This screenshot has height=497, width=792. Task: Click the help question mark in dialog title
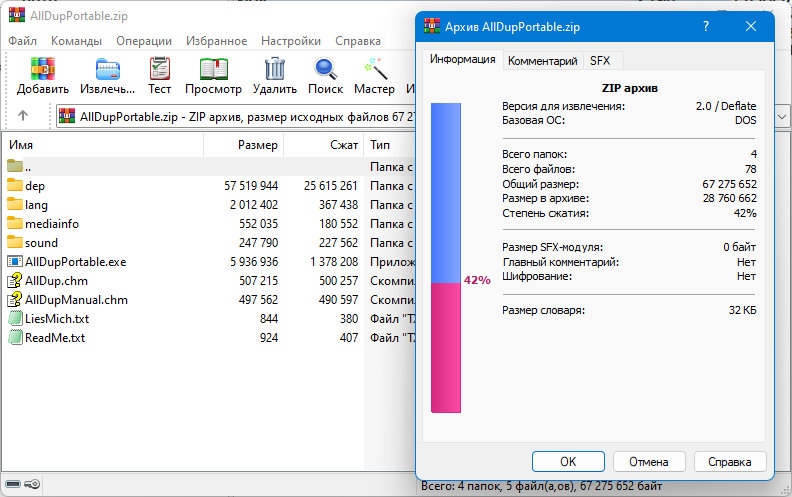pos(706,26)
